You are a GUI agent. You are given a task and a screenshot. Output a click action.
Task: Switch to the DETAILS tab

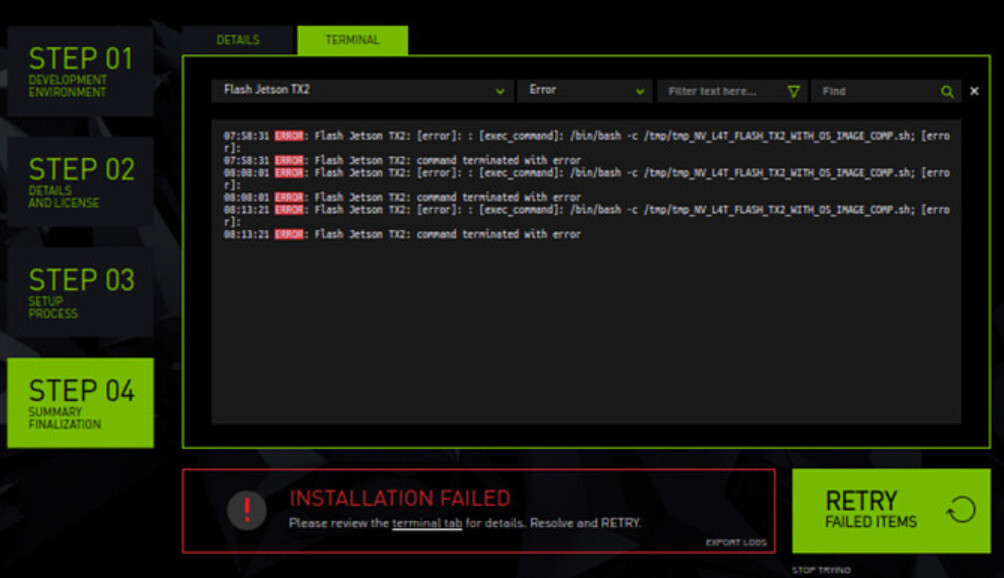coord(240,40)
